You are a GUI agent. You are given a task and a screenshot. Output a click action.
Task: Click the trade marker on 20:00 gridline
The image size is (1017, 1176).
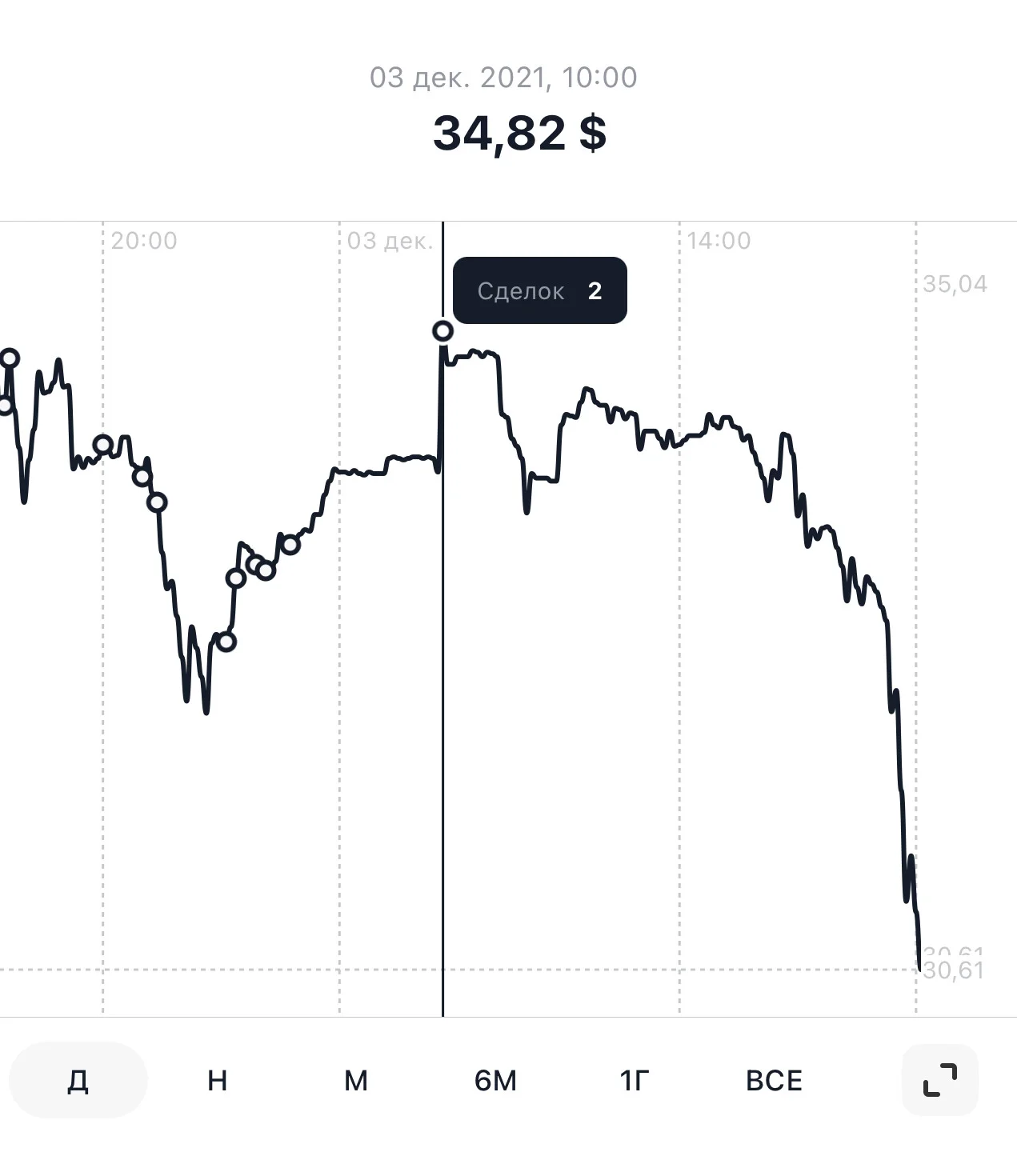tap(102, 444)
